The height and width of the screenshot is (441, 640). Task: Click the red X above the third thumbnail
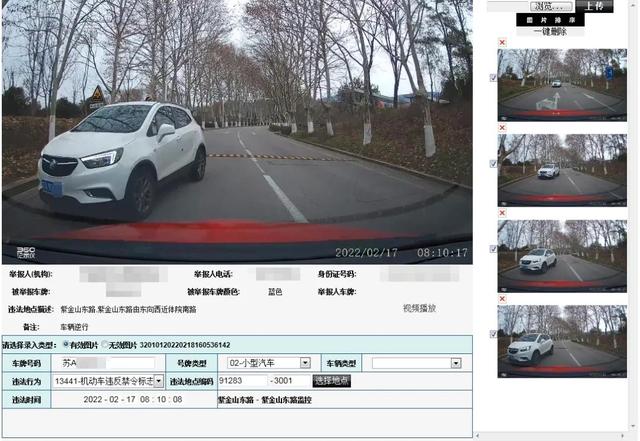coord(502,212)
